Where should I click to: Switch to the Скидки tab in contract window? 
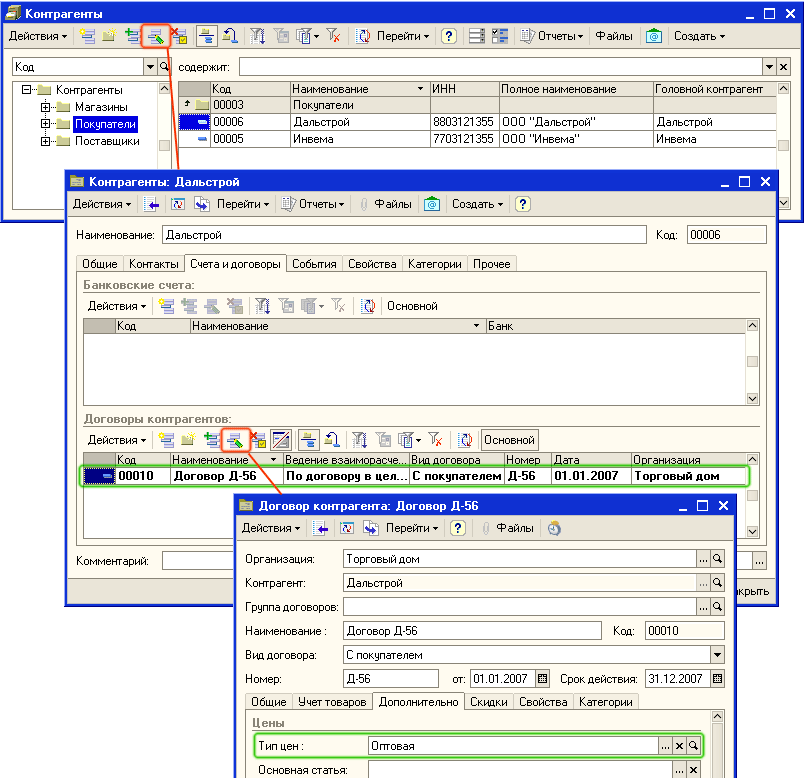point(489,702)
